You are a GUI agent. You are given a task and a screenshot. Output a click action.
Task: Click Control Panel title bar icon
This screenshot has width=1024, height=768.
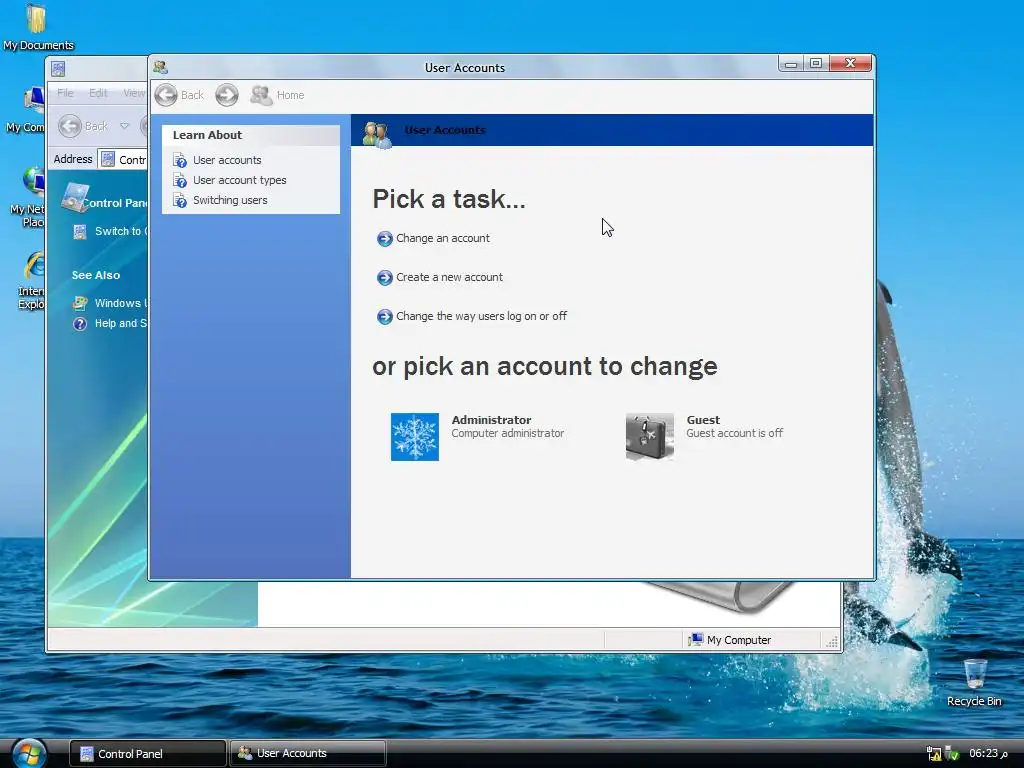point(58,69)
